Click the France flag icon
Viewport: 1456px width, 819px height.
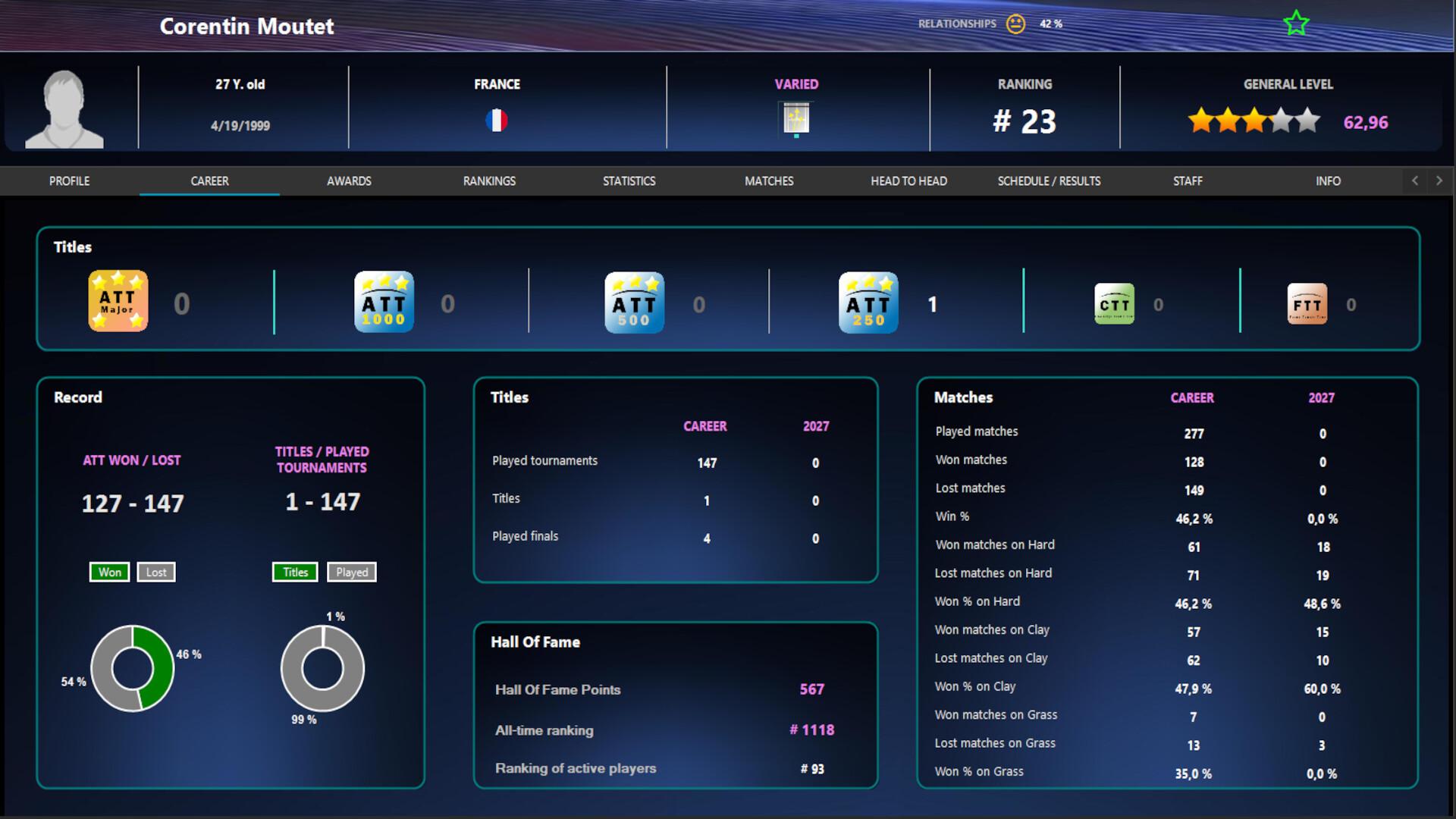click(497, 120)
